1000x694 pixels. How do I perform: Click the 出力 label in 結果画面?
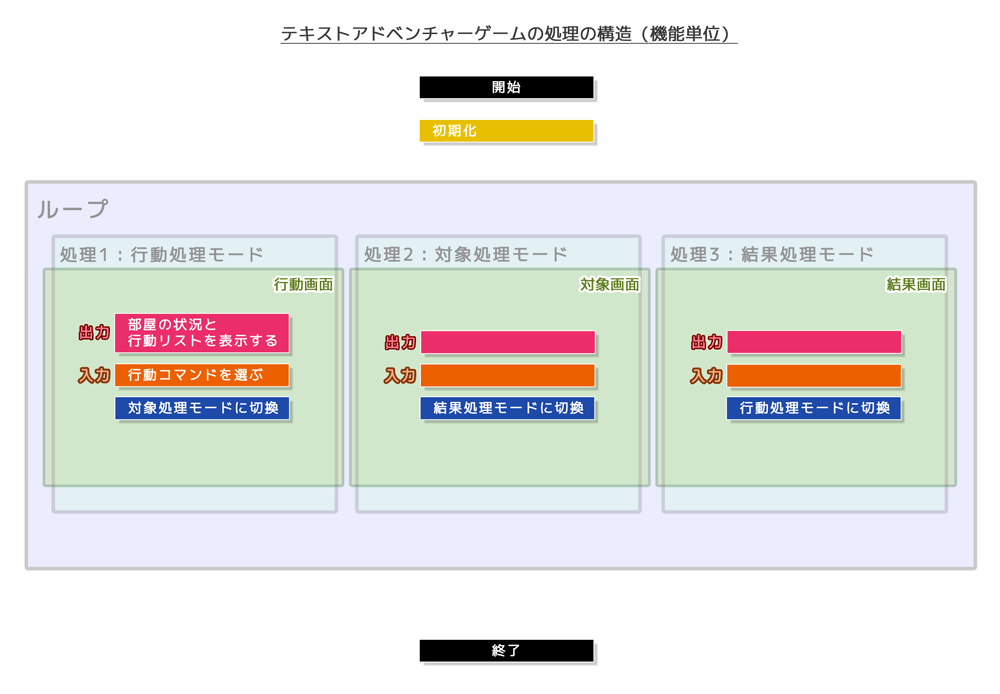707,343
